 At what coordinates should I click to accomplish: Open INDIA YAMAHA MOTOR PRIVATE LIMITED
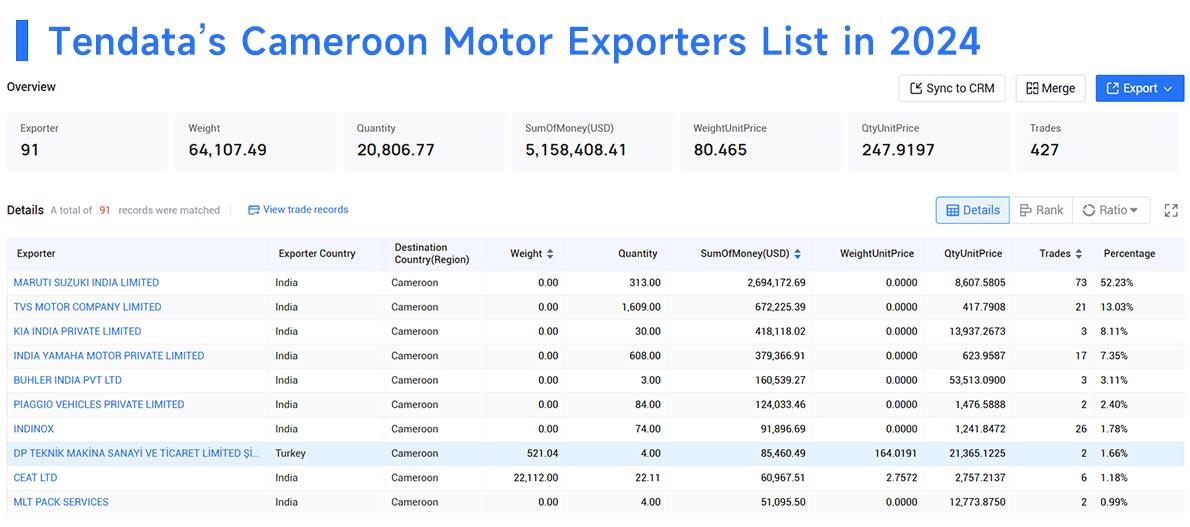pyautogui.click(x=109, y=355)
